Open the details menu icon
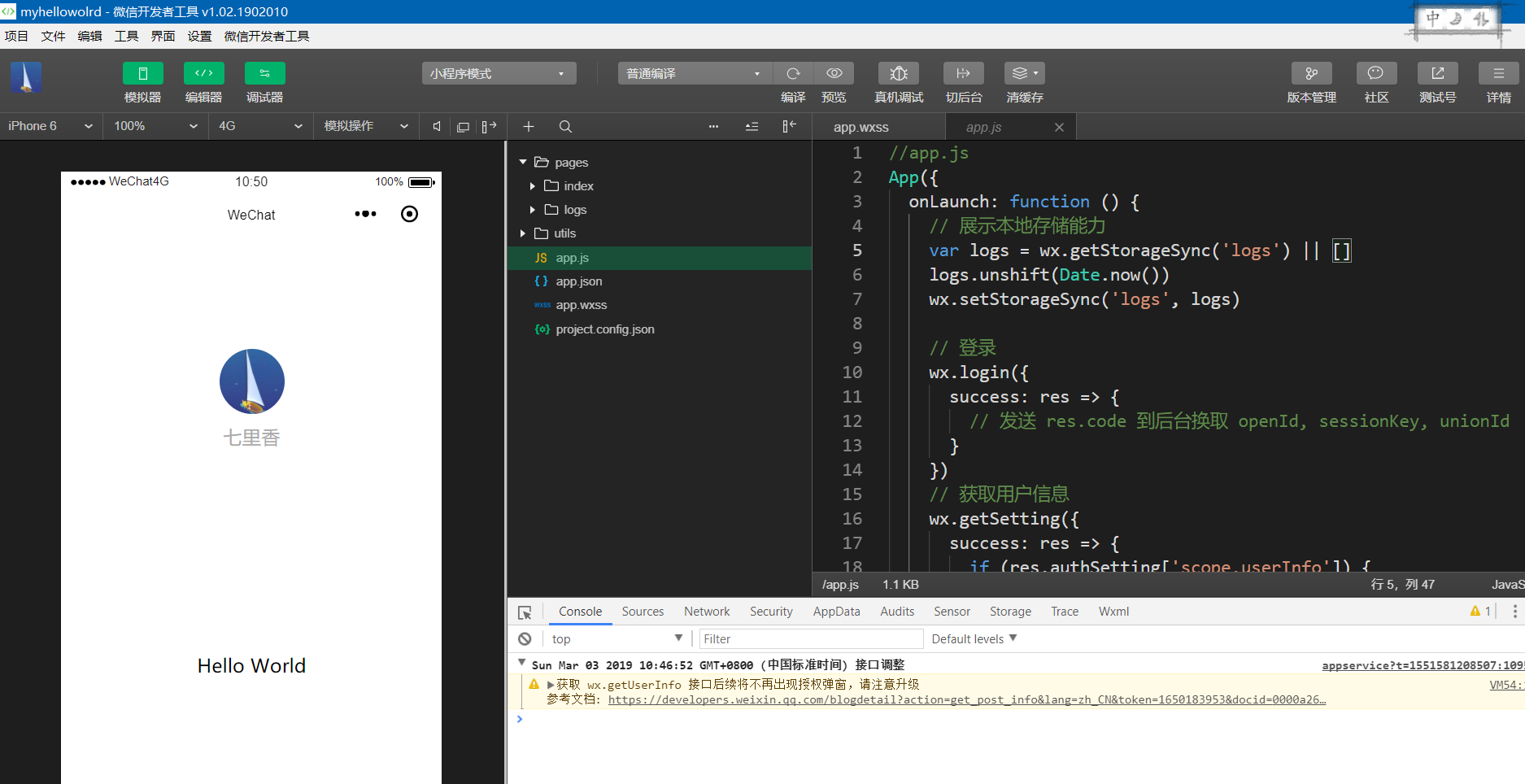1525x784 pixels. (x=1499, y=73)
